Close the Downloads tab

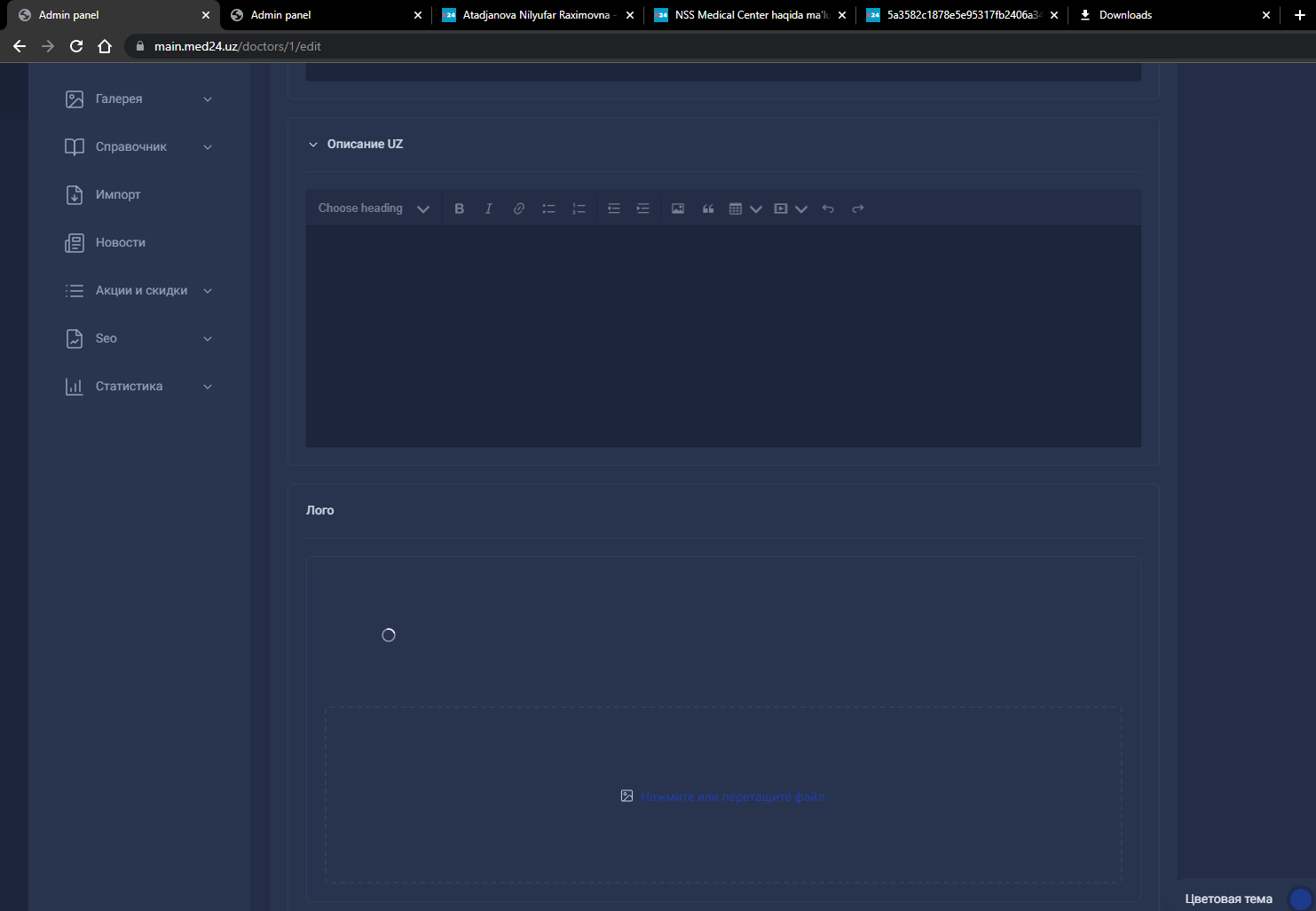click(1266, 15)
